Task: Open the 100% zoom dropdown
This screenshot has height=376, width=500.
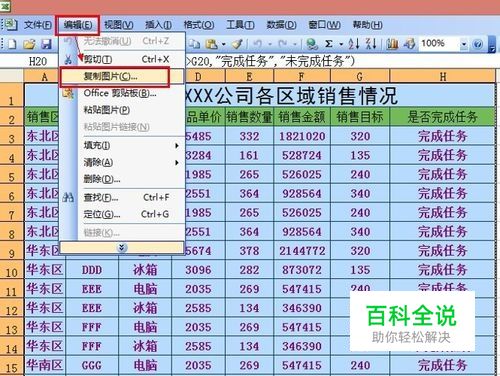Action: click(x=464, y=44)
